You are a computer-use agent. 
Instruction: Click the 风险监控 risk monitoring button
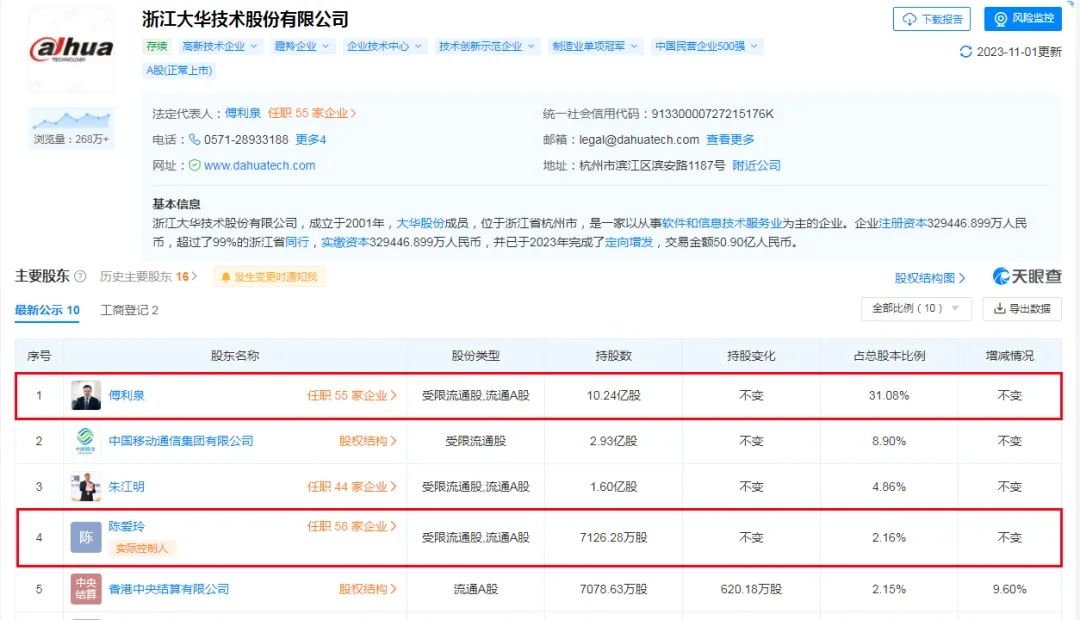click(1023, 19)
